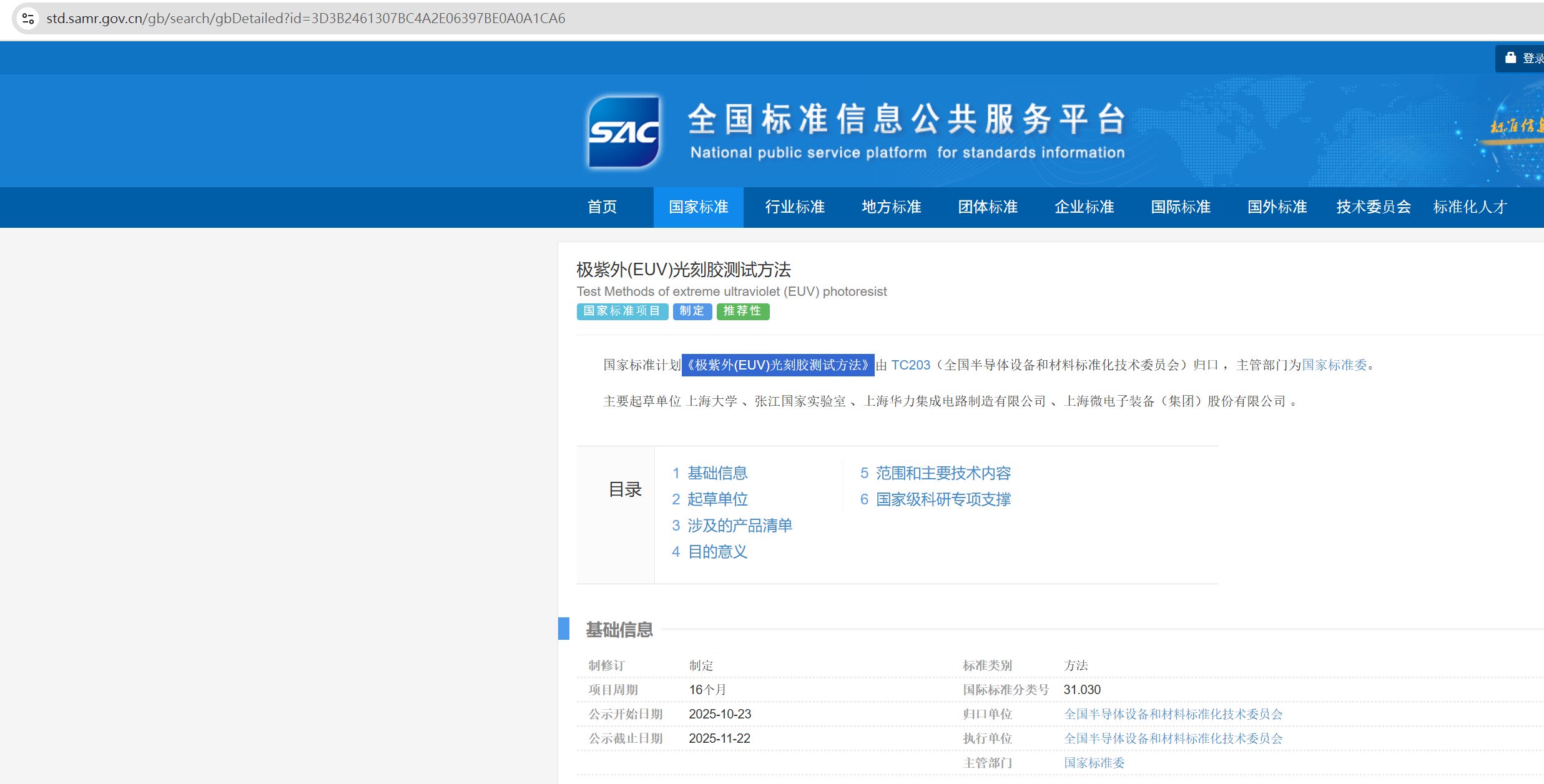
Task: Click the browser URL address field
Action: pyautogui.click(x=306, y=19)
